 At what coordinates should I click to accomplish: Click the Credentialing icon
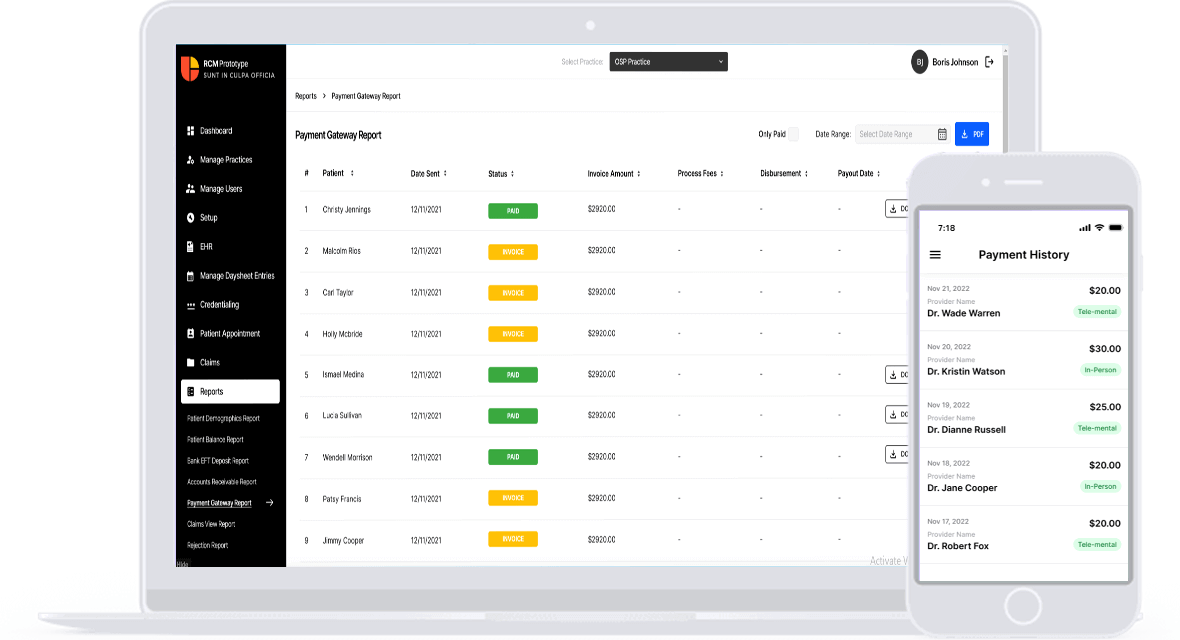tap(190, 304)
